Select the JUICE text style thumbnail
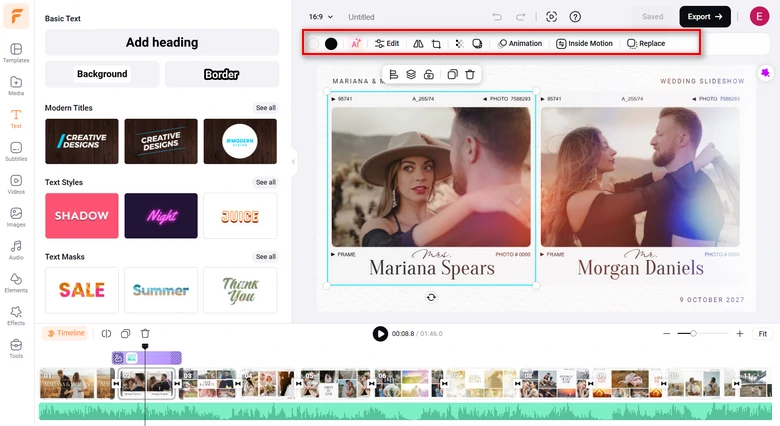Screen dimensions: 780x426 coord(240,216)
